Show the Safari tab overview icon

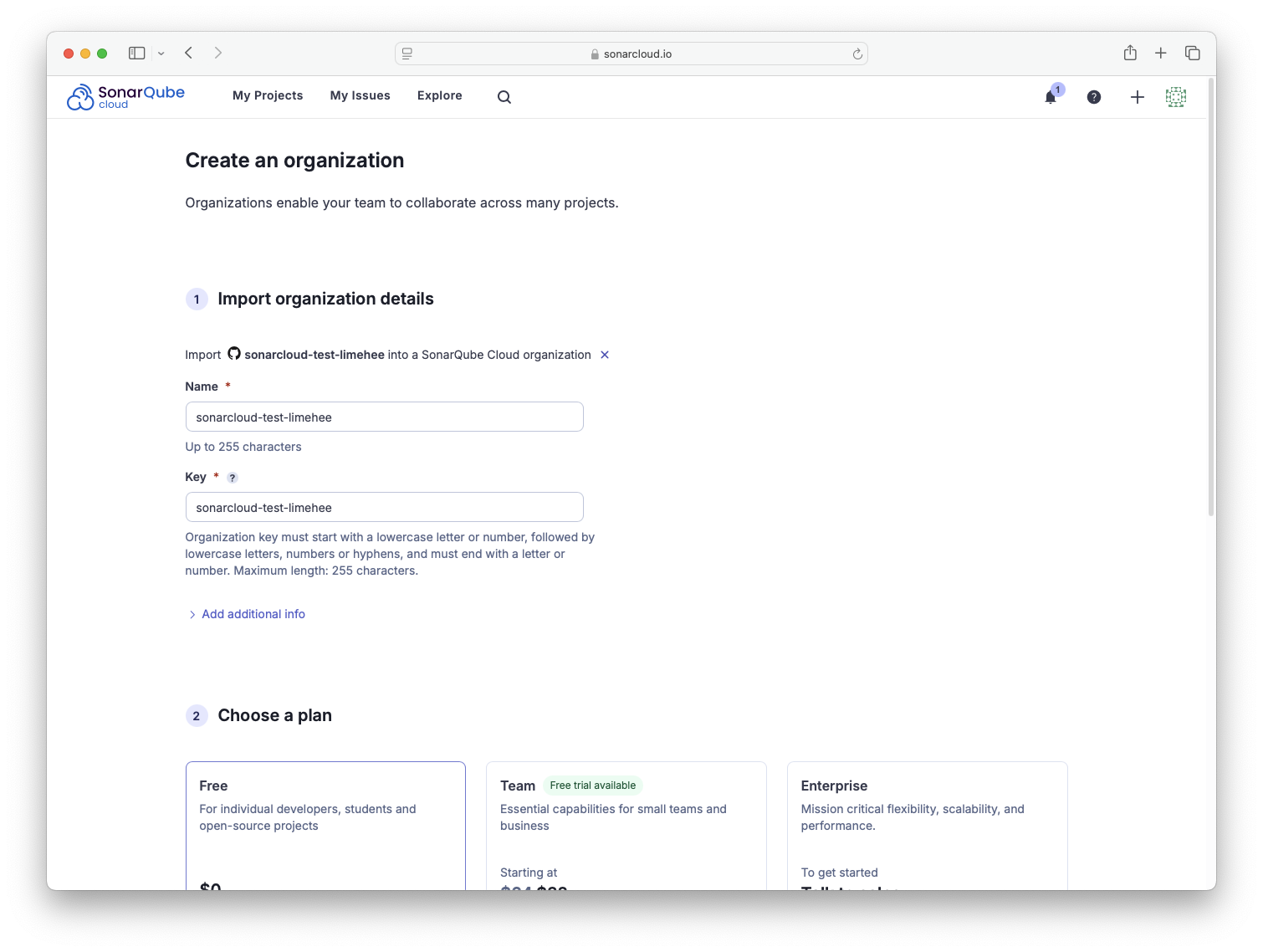1193,53
